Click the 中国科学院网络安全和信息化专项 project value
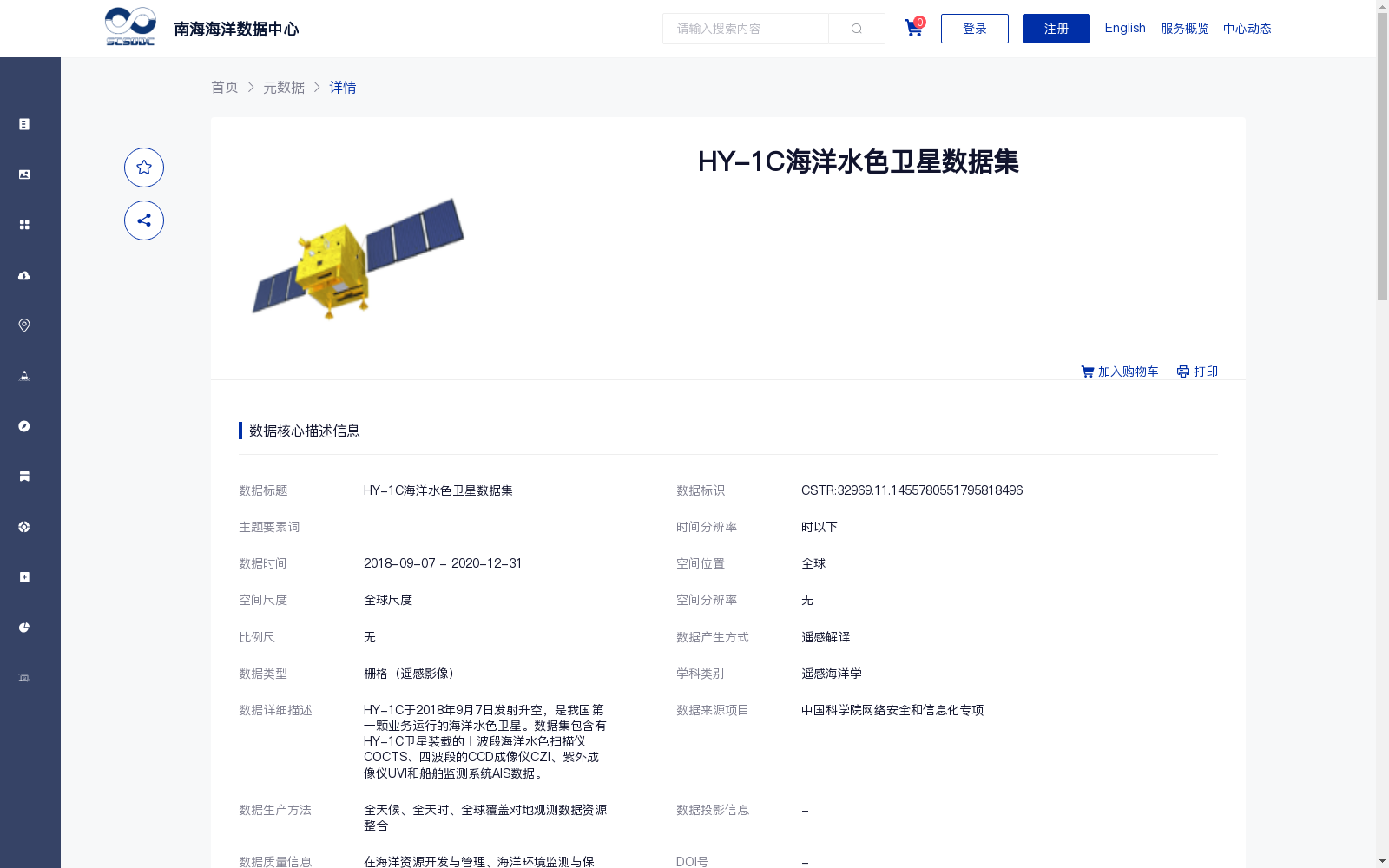Screen dimensions: 1389x868 click(892, 710)
